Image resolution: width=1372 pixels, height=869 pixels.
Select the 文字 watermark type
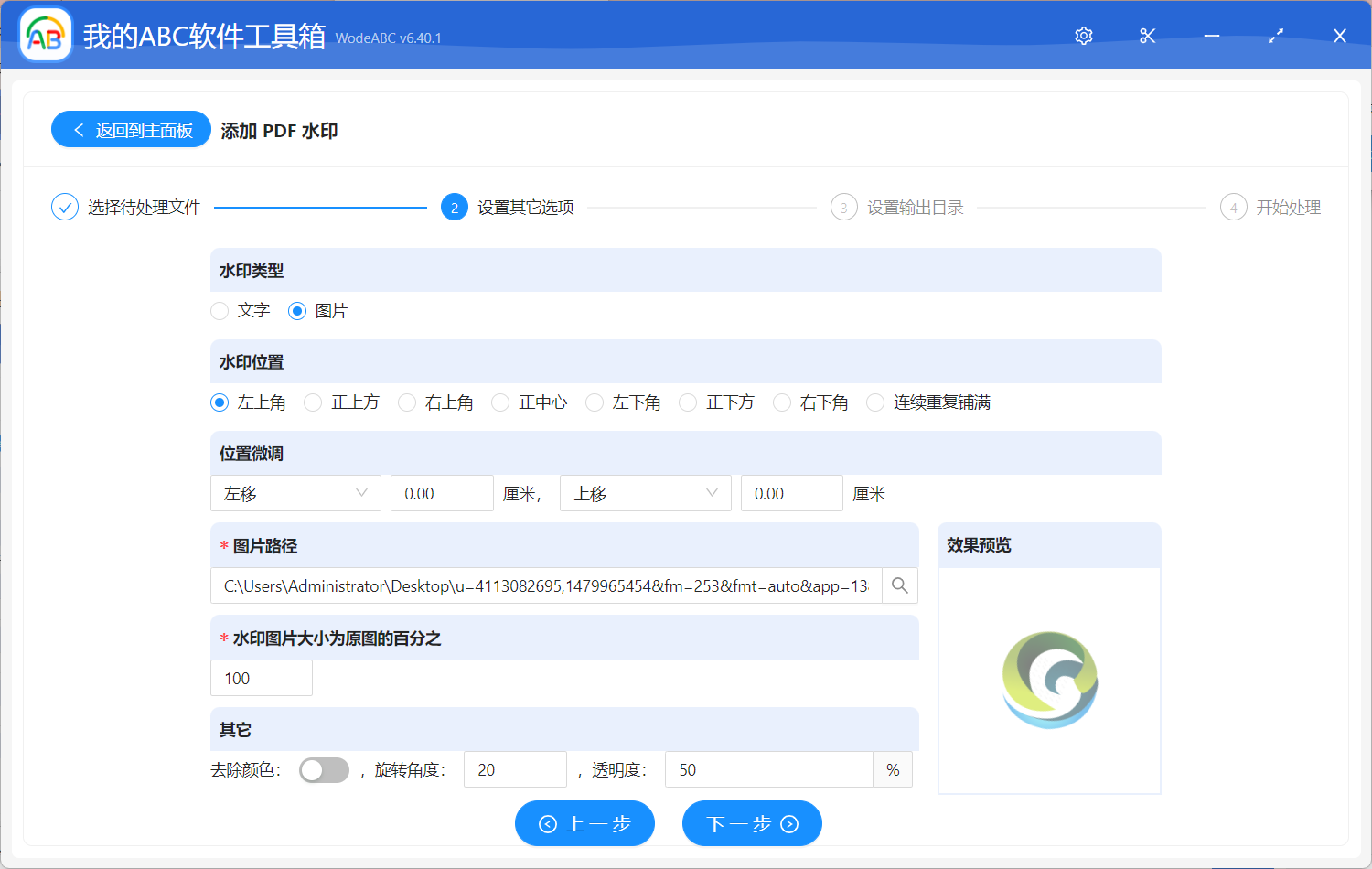(220, 311)
